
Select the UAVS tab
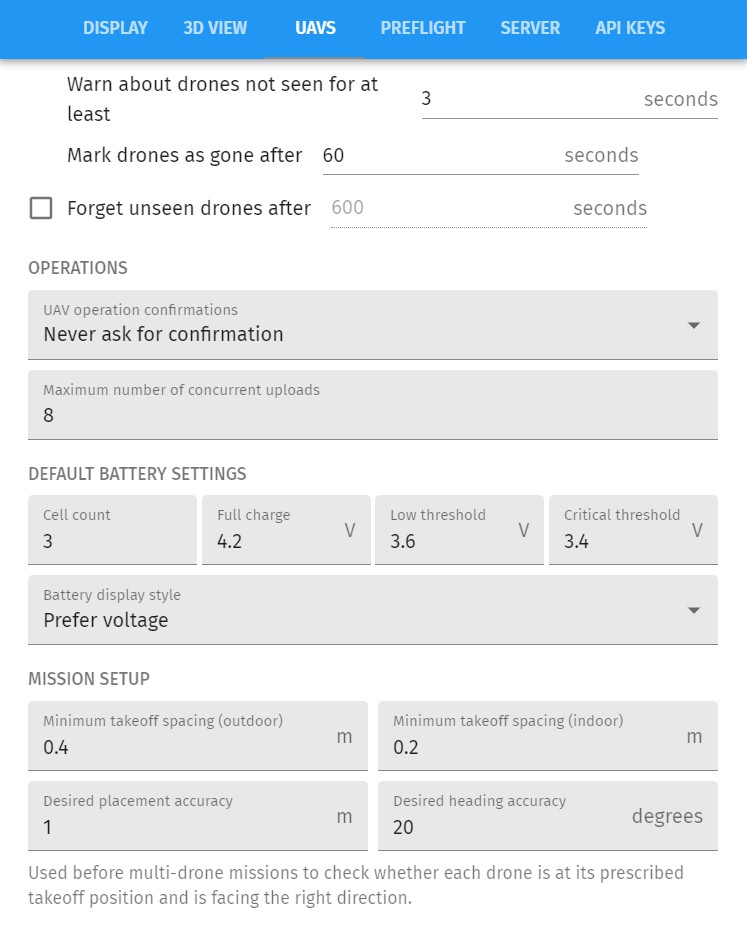(x=315, y=28)
